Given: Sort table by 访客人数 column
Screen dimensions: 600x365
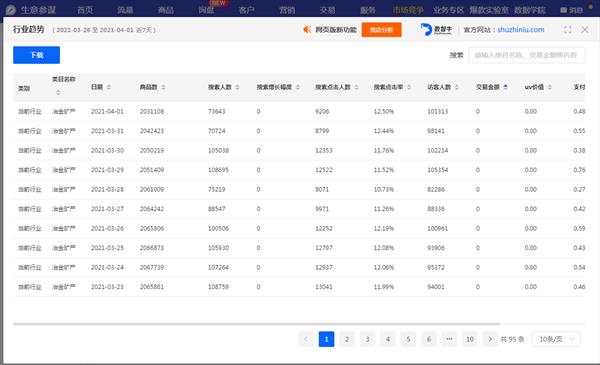Looking at the screenshot, I should pos(457,87).
